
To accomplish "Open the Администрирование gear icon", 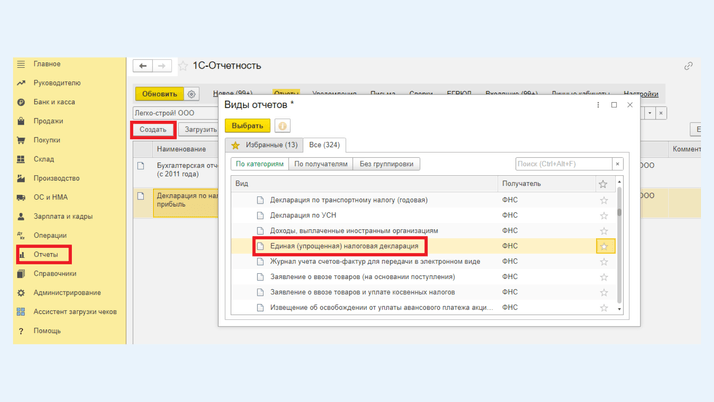I will (21, 293).
